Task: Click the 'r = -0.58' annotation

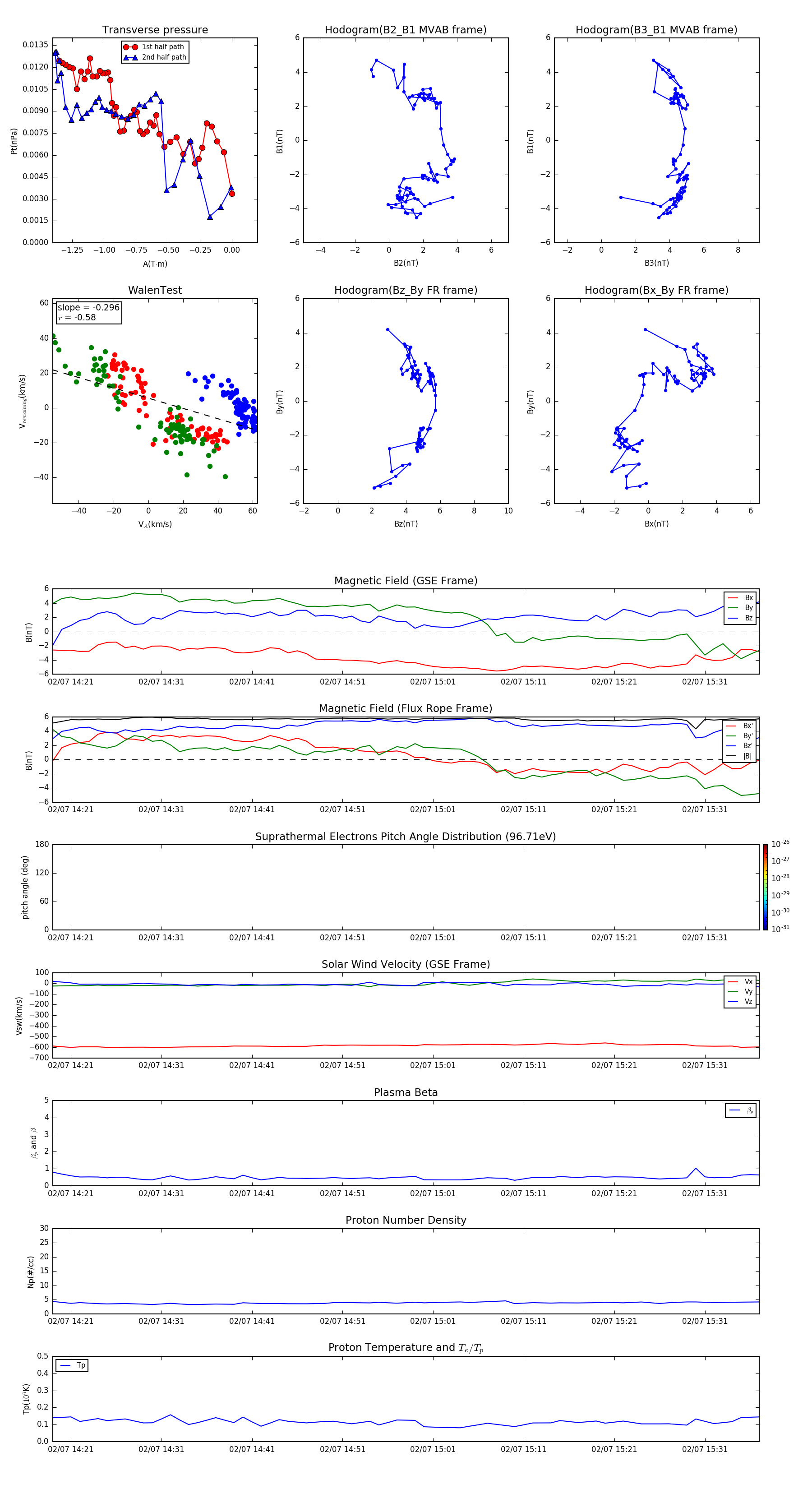Action: point(77,317)
